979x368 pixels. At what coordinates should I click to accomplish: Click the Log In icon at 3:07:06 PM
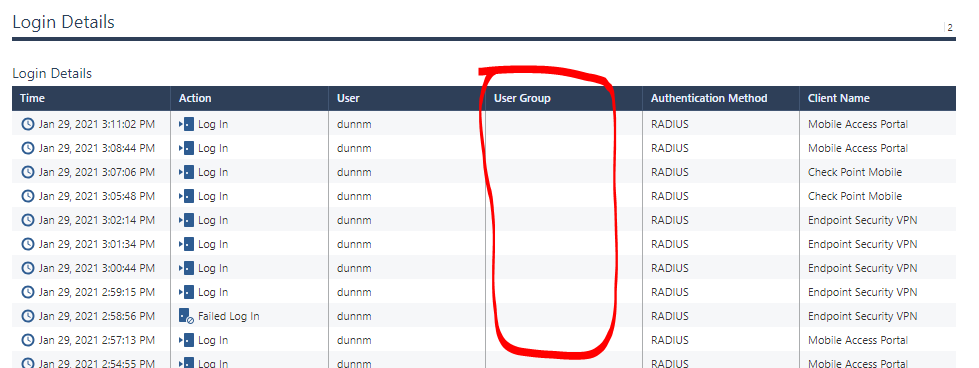[187, 172]
